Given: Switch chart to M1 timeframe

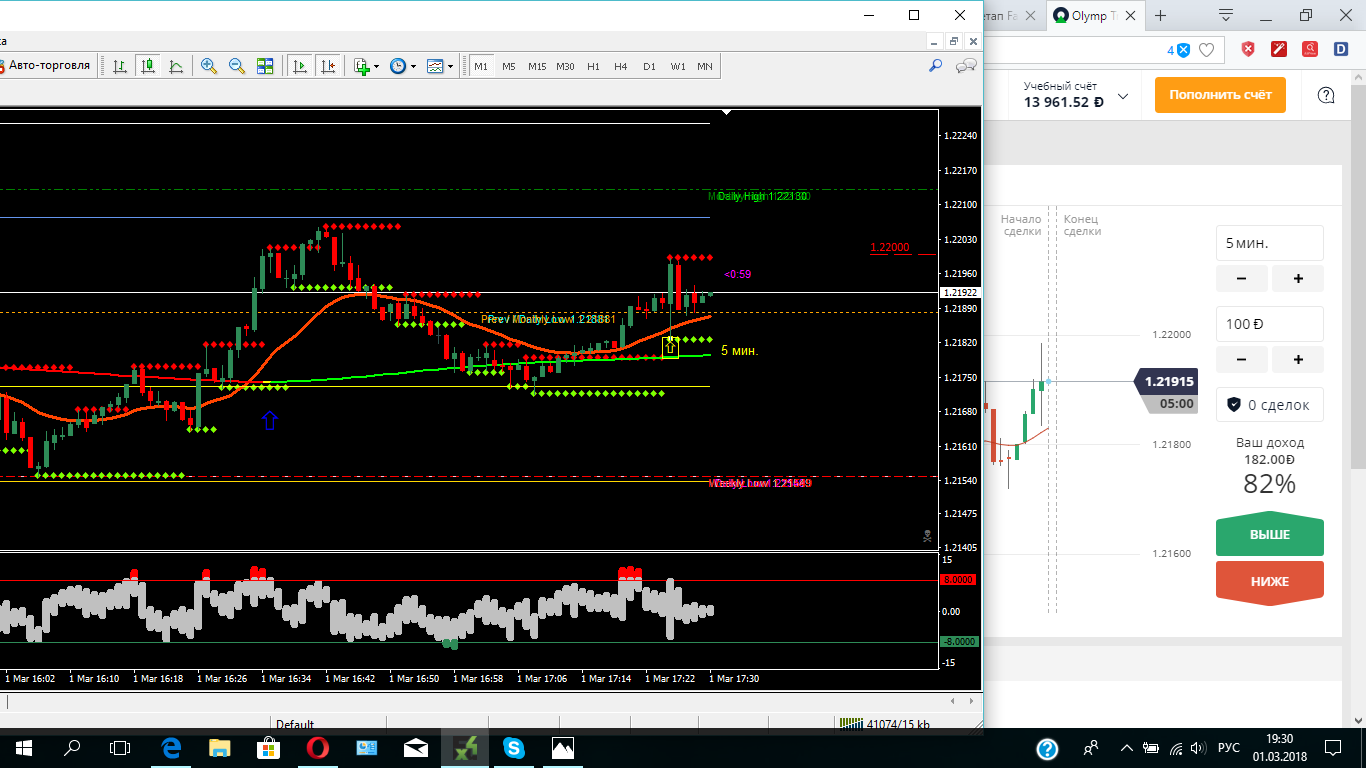Looking at the screenshot, I should point(481,66).
